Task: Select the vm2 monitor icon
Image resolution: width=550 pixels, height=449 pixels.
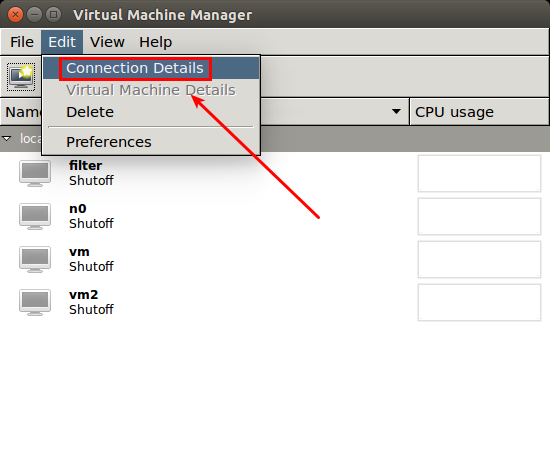Action: tap(35, 302)
